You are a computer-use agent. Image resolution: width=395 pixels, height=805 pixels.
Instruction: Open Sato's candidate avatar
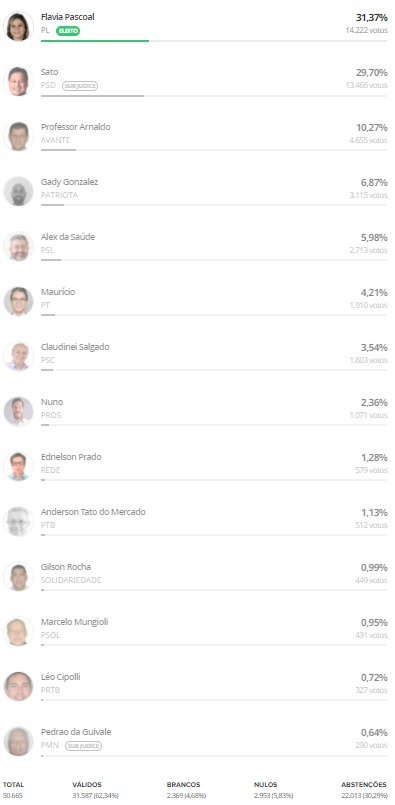tap(18, 81)
